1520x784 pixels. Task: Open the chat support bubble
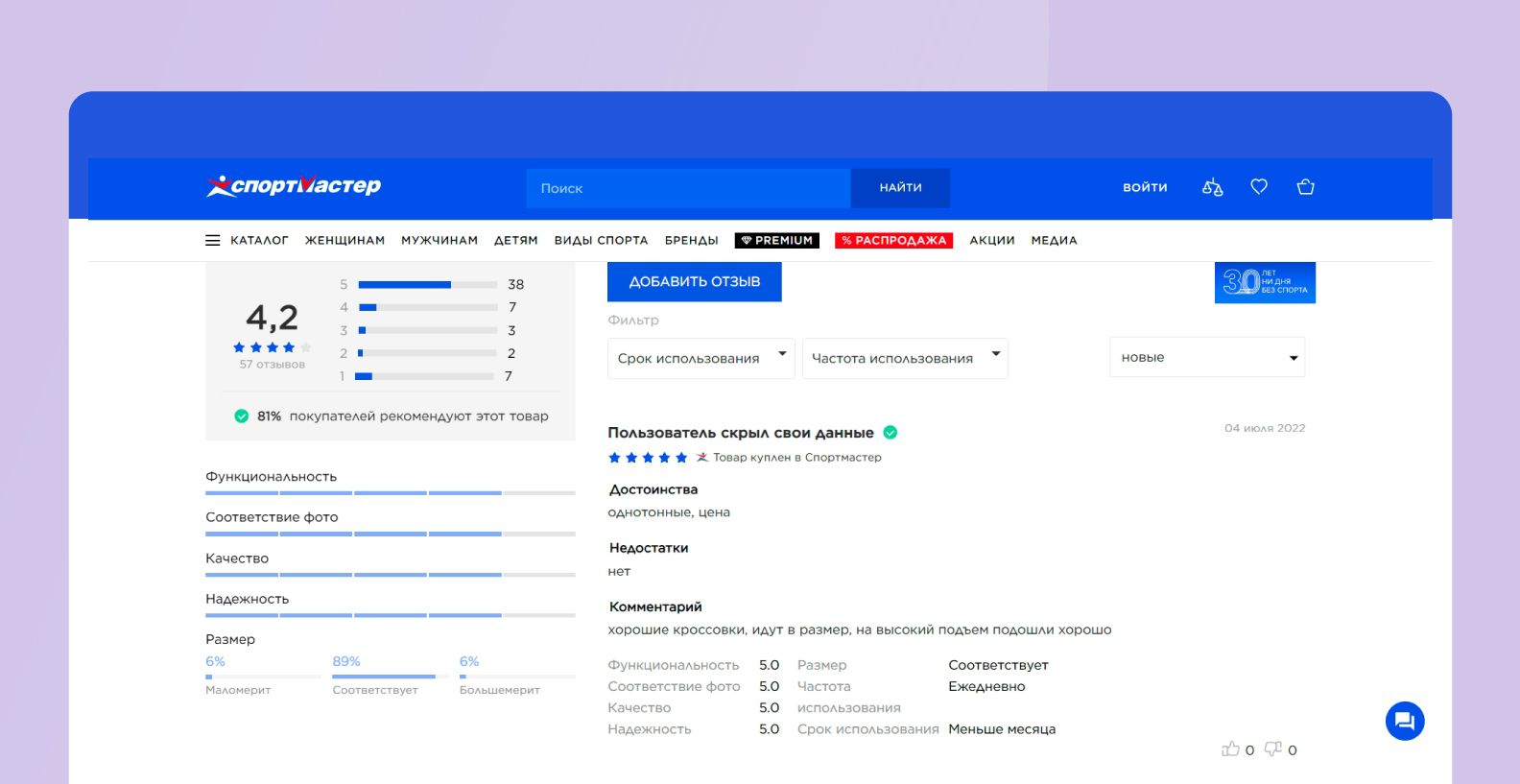pyautogui.click(x=1404, y=721)
